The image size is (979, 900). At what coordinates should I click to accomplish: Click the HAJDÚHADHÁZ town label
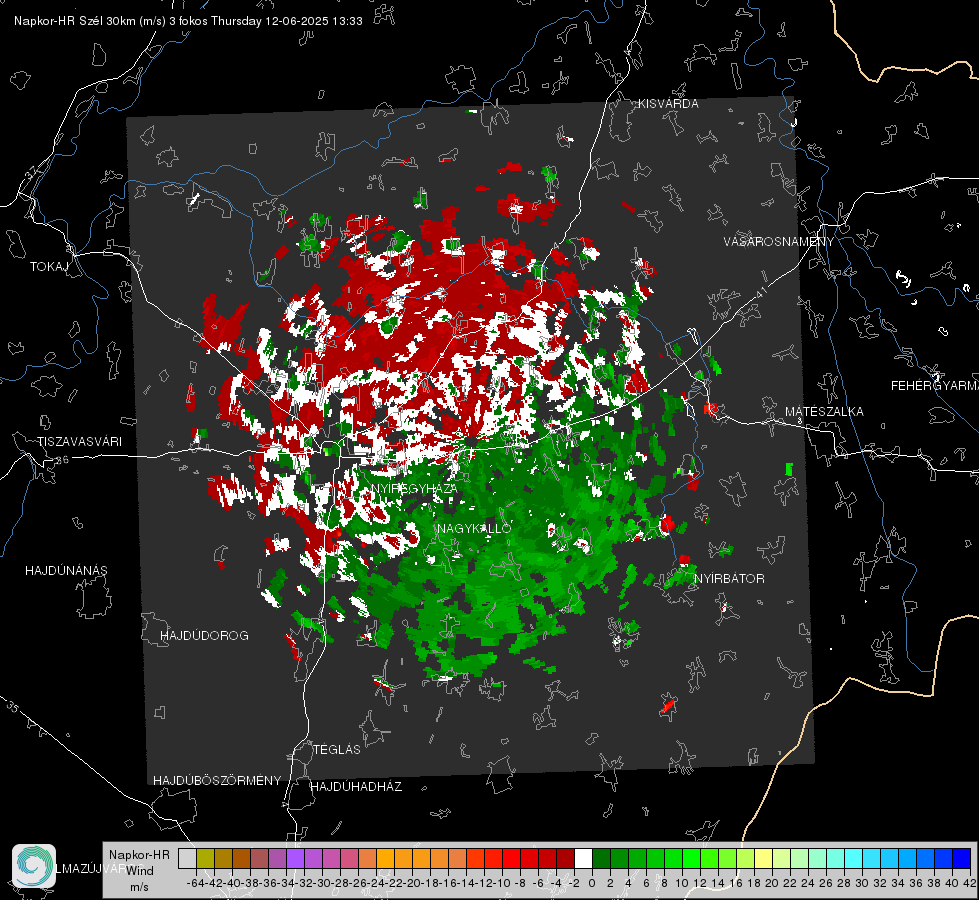pyautogui.click(x=356, y=786)
